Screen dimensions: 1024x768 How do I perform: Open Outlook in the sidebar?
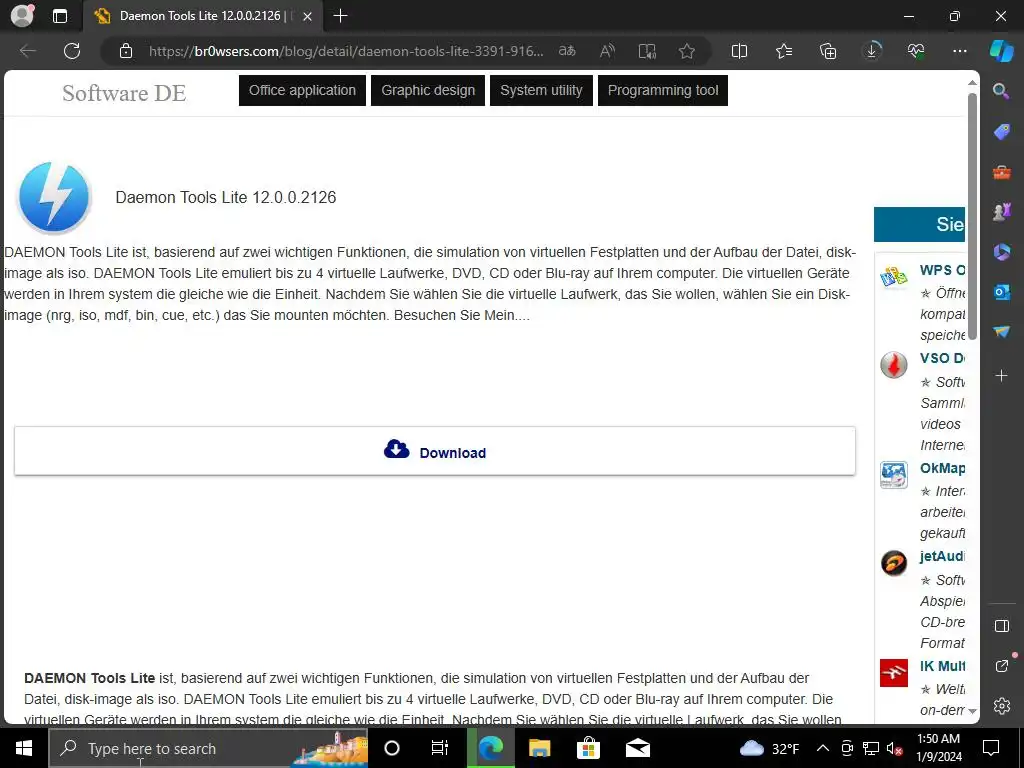(1001, 292)
